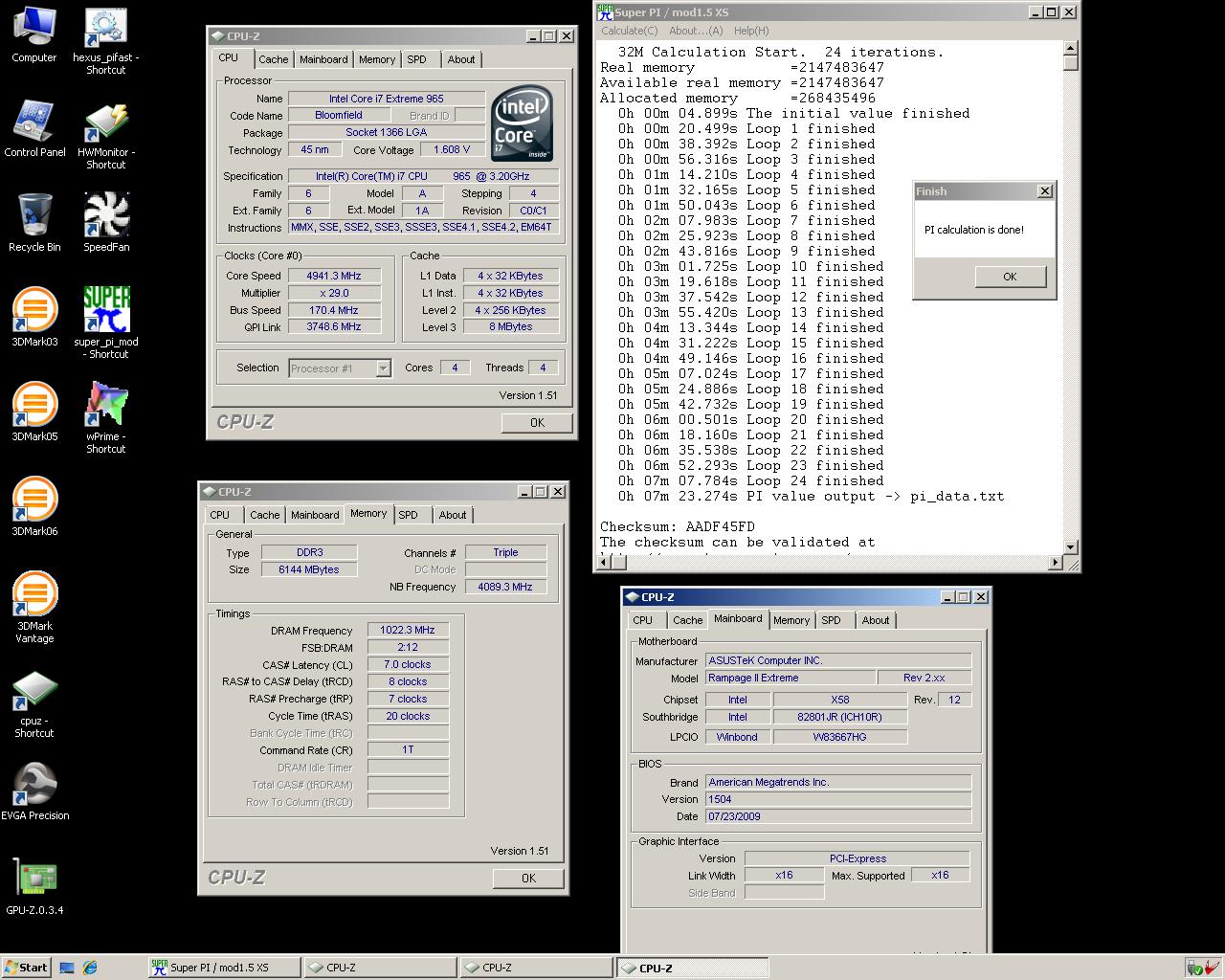Launch Internet Explorer from quick launch
This screenshot has width=1225, height=980.
(x=90, y=968)
